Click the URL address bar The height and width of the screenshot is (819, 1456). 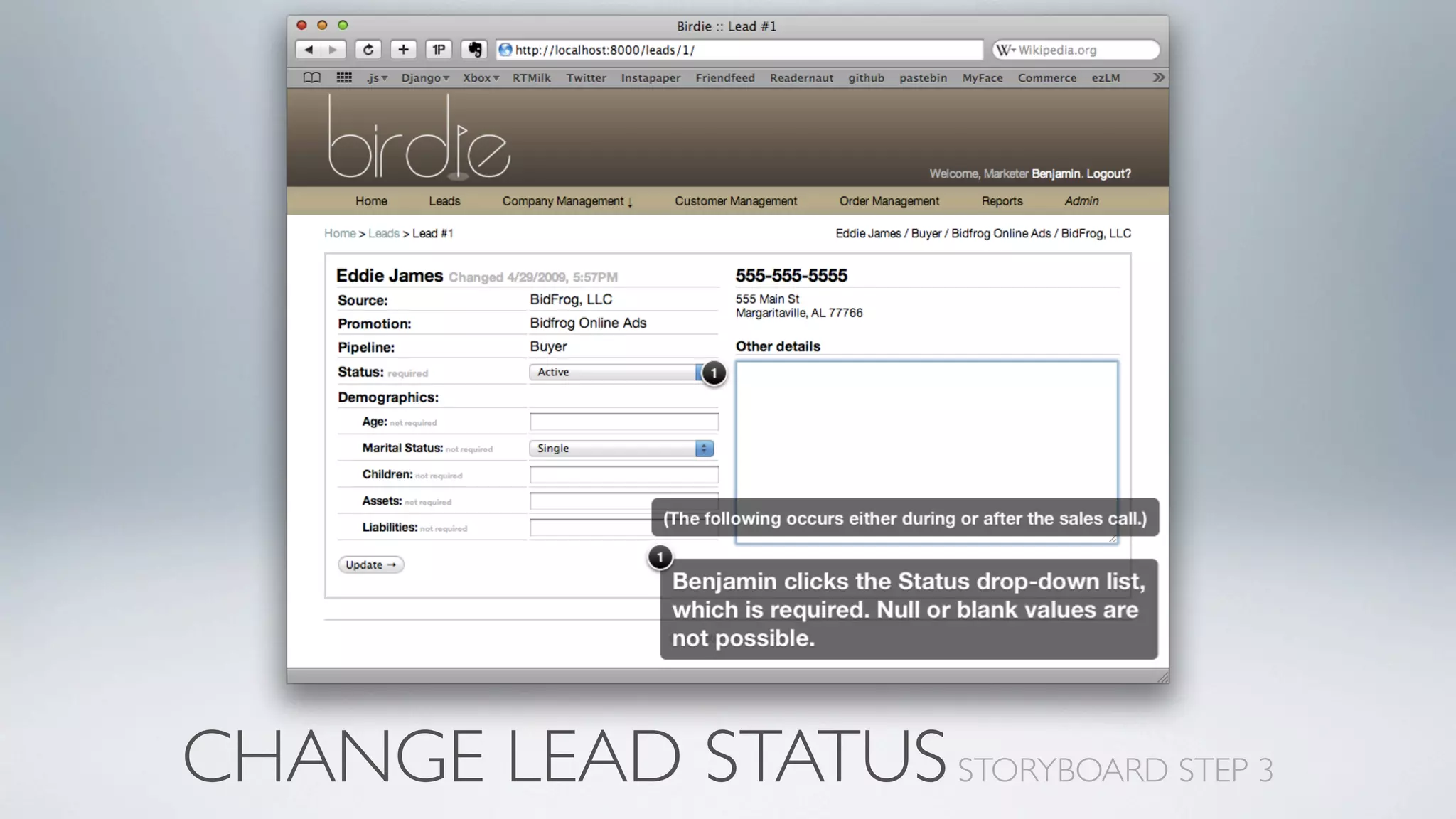[739, 50]
